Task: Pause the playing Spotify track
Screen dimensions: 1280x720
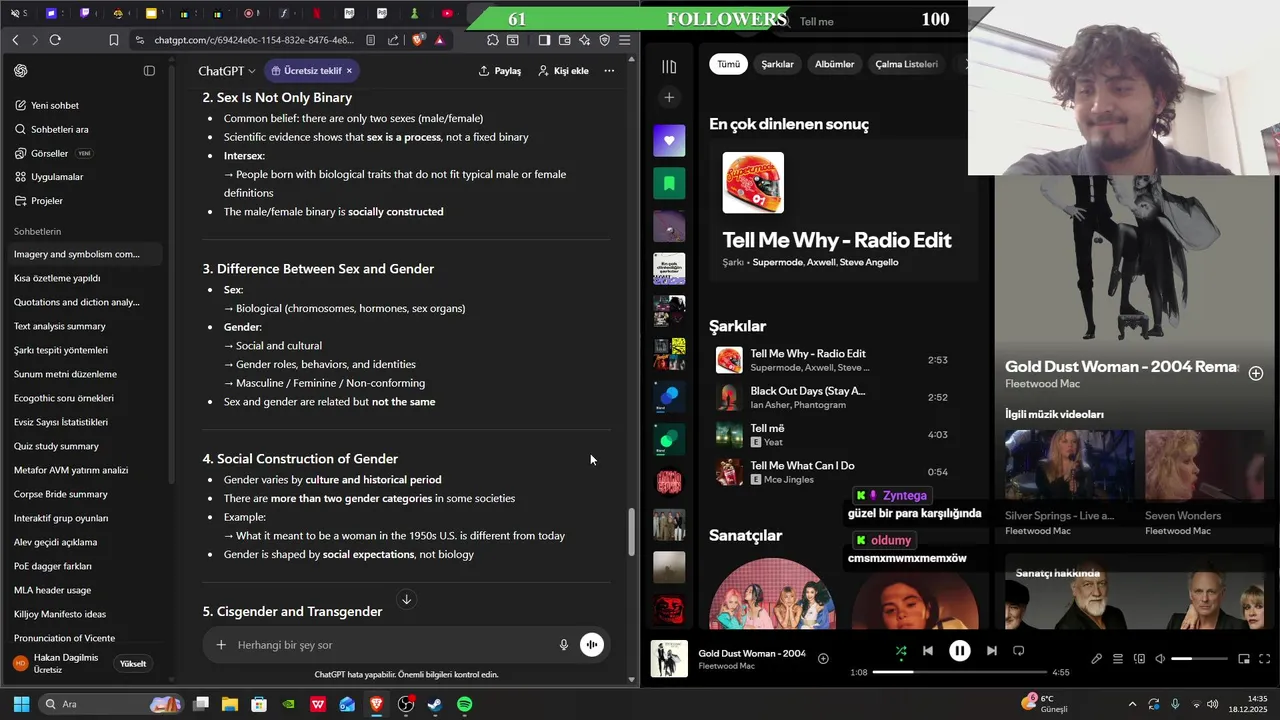Action: pos(959,651)
